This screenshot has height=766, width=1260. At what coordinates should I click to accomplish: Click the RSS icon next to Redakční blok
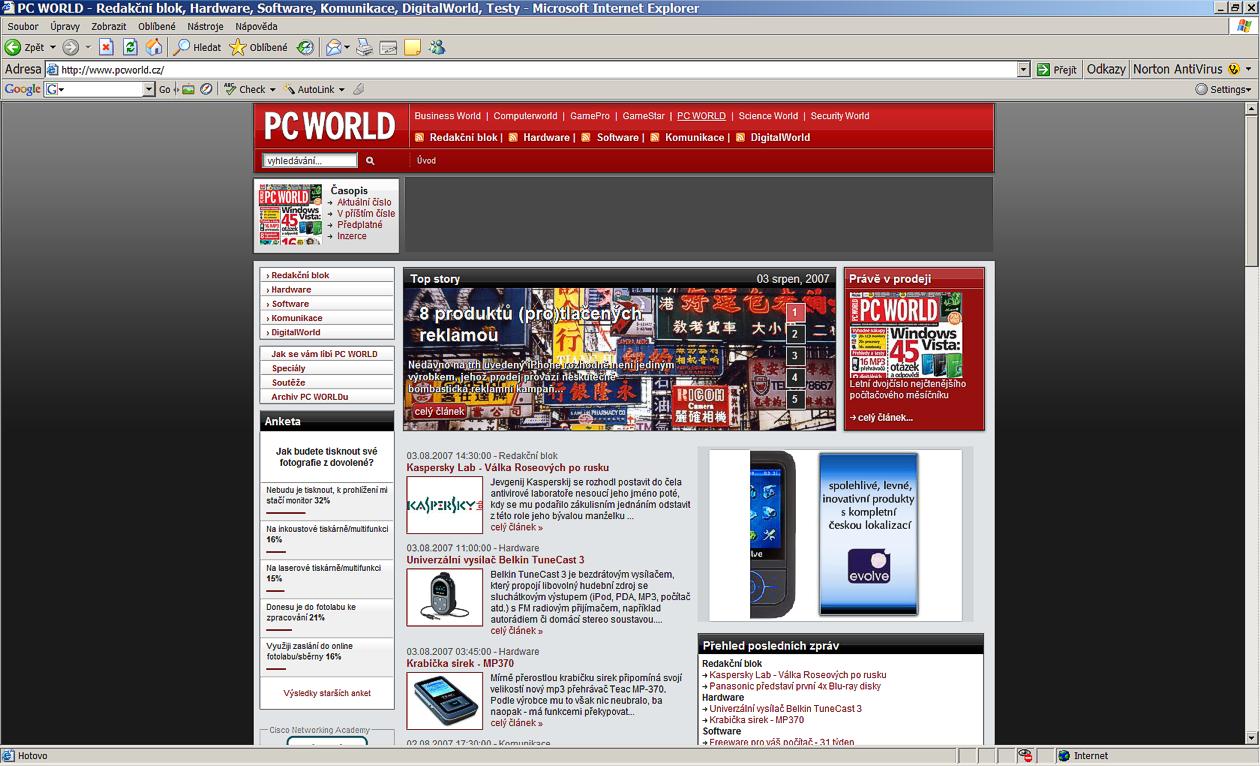click(420, 138)
